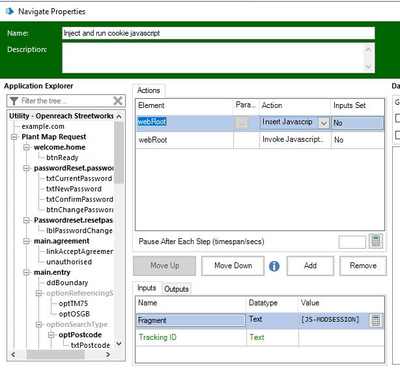The width and height of the screenshot is (400, 371).
Task: Click the Move Down button
Action: pos(233,266)
